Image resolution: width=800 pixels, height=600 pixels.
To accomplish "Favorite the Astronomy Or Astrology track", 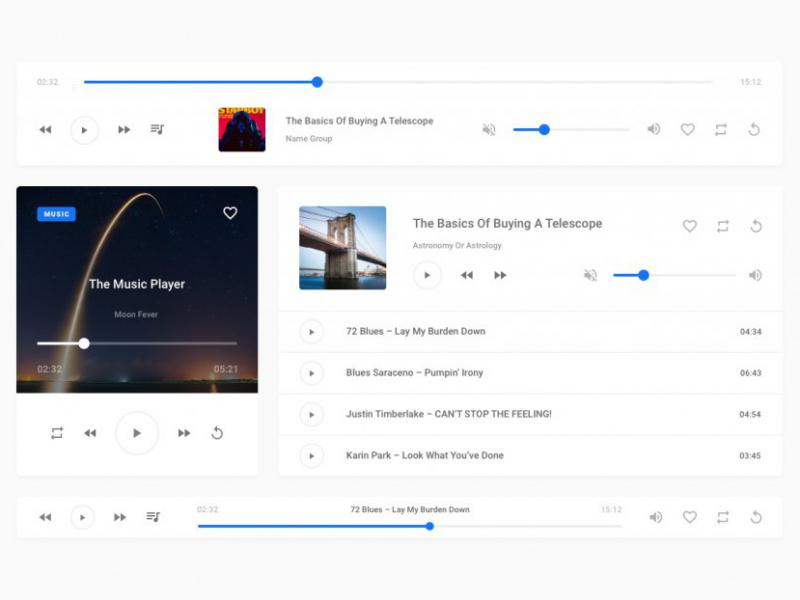I will 690,226.
